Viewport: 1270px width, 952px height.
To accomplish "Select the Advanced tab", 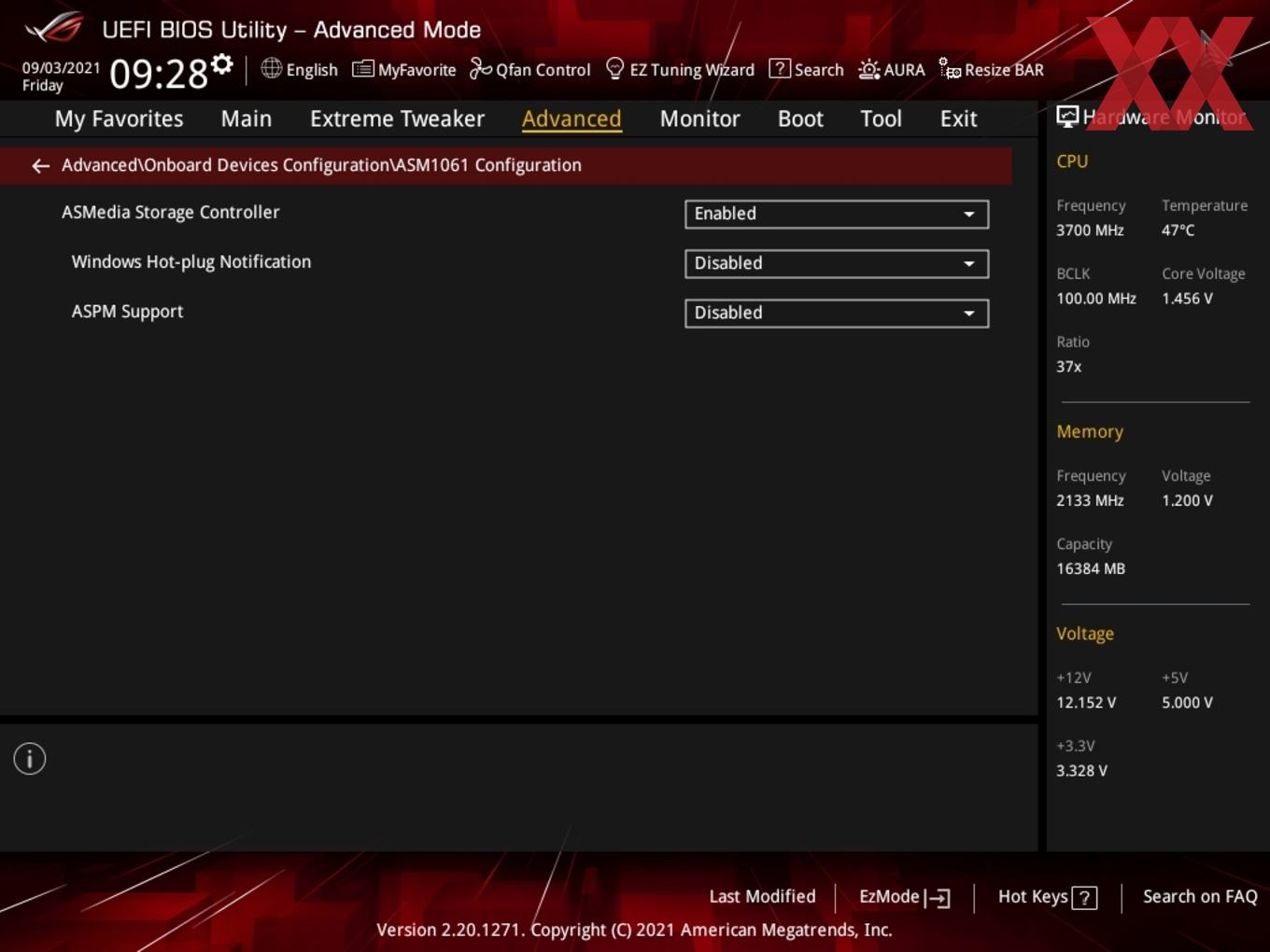I will pyautogui.click(x=571, y=119).
